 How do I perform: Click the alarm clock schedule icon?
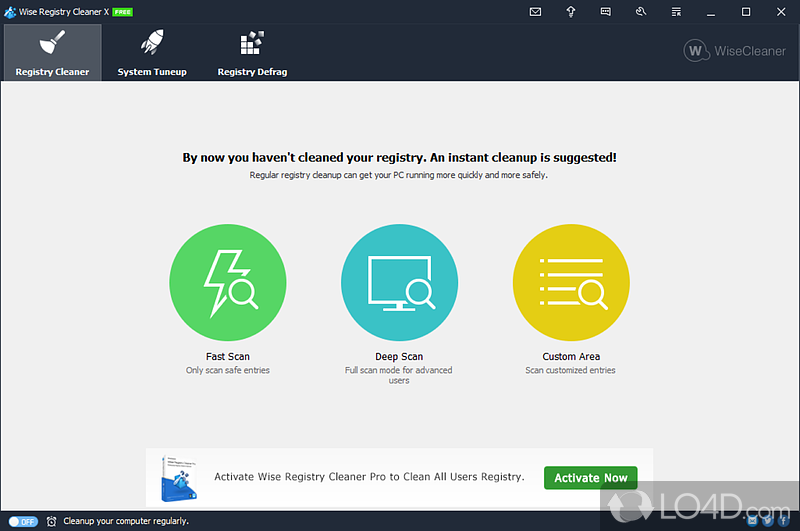[52, 521]
